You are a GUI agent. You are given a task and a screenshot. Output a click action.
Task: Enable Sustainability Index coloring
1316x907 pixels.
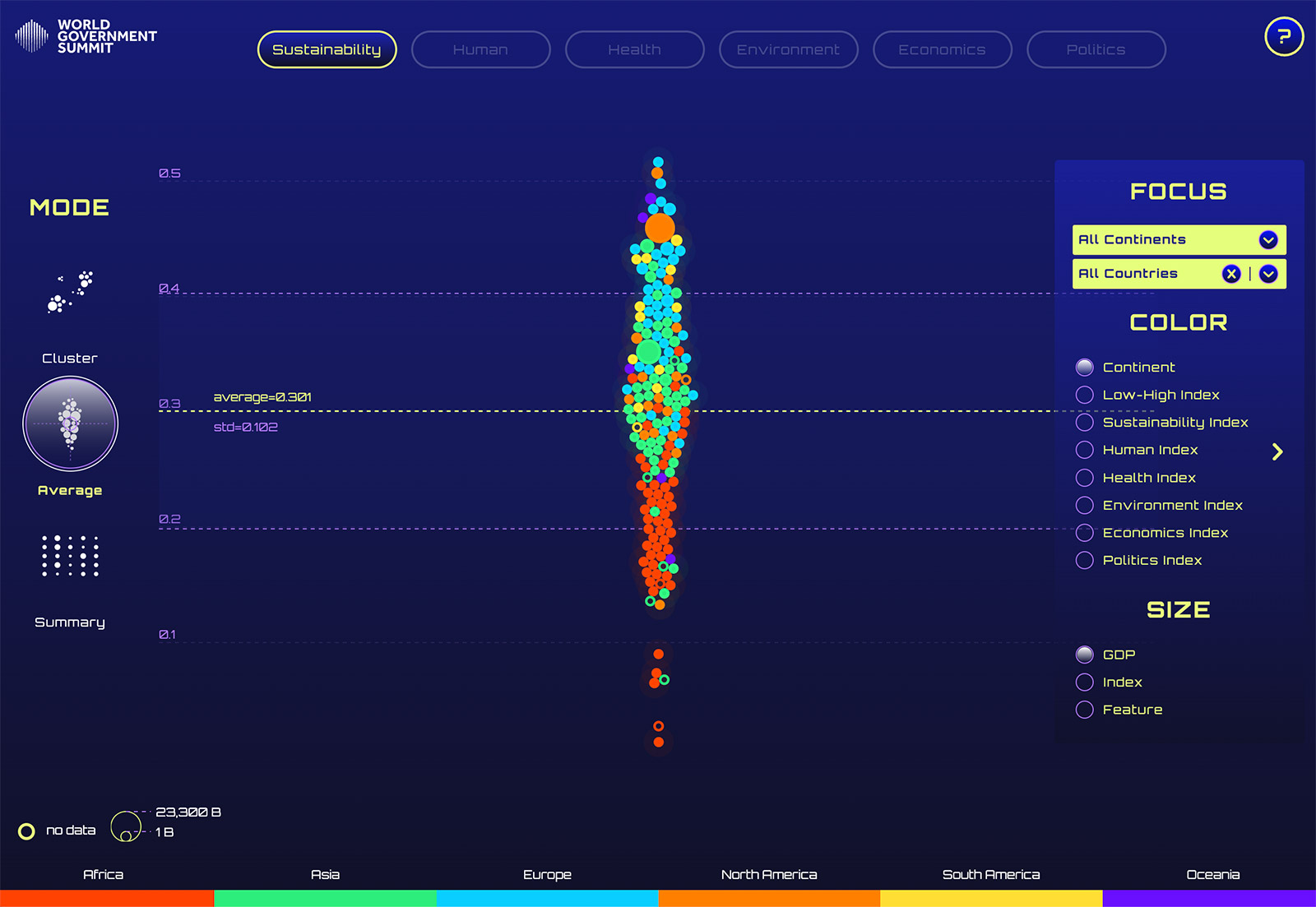(x=1084, y=422)
